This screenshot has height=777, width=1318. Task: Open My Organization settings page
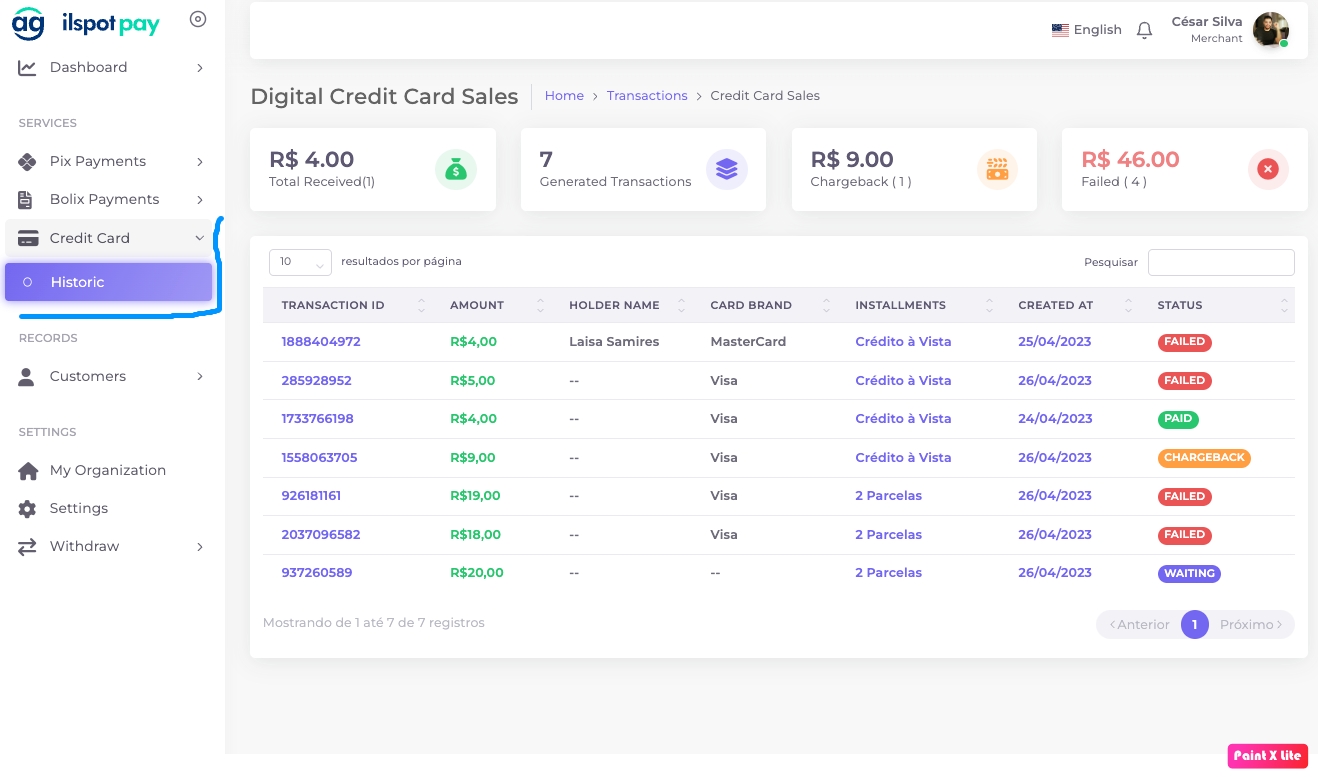click(x=107, y=470)
